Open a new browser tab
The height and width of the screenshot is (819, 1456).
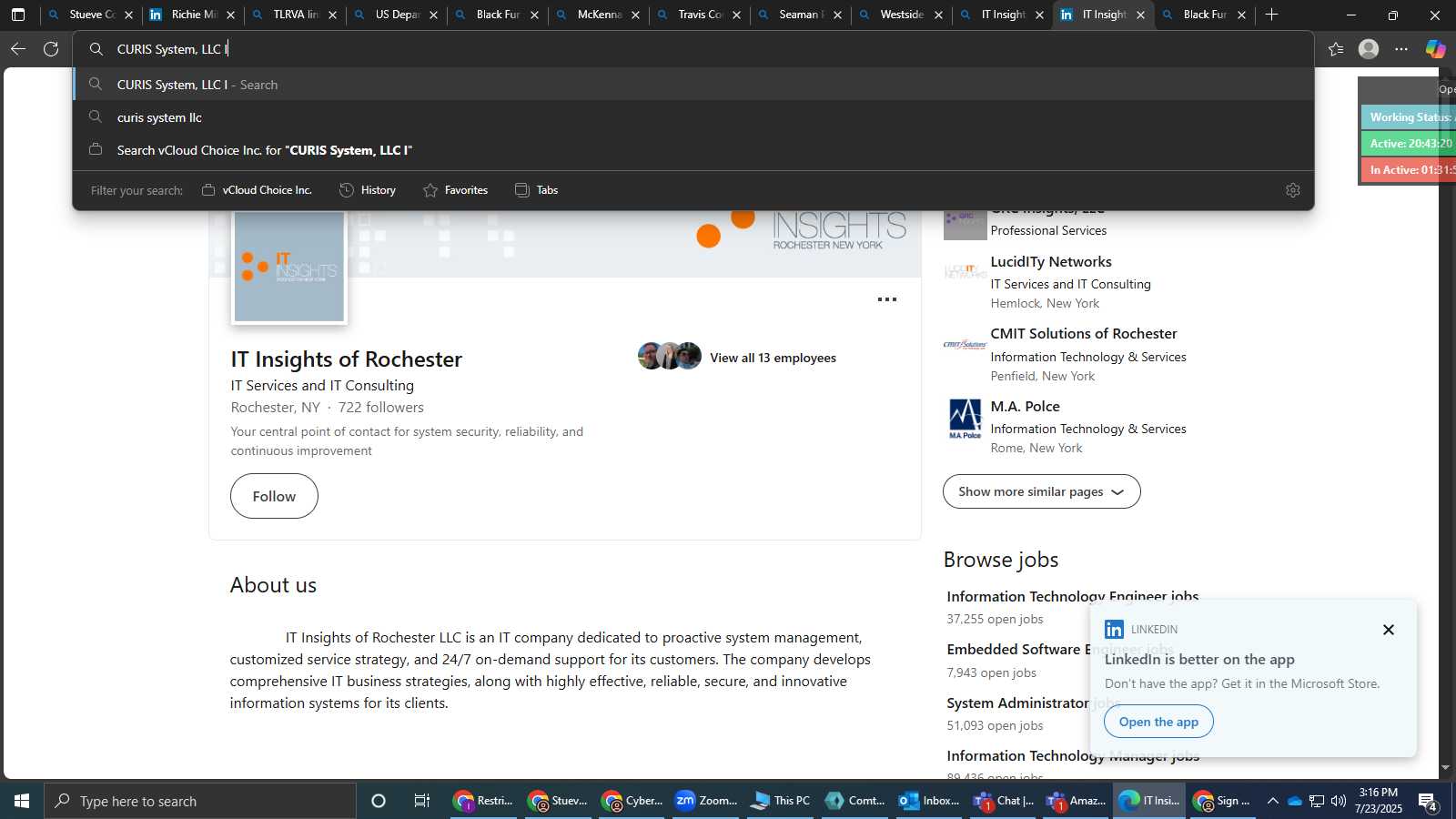pos(1271,15)
